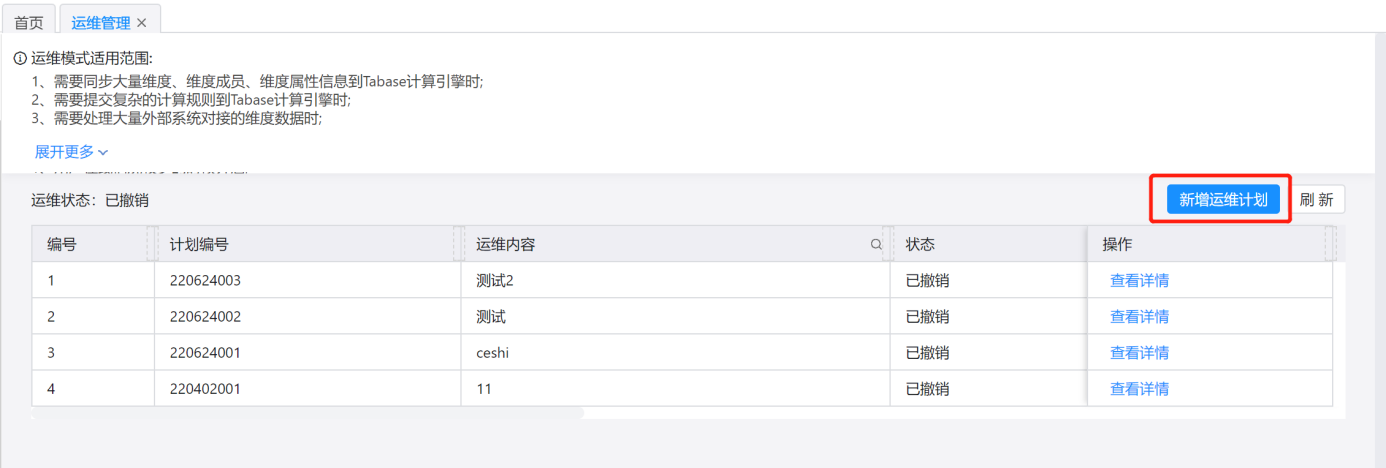
Task: Click the 计划编号 column header
Action: click(199, 245)
